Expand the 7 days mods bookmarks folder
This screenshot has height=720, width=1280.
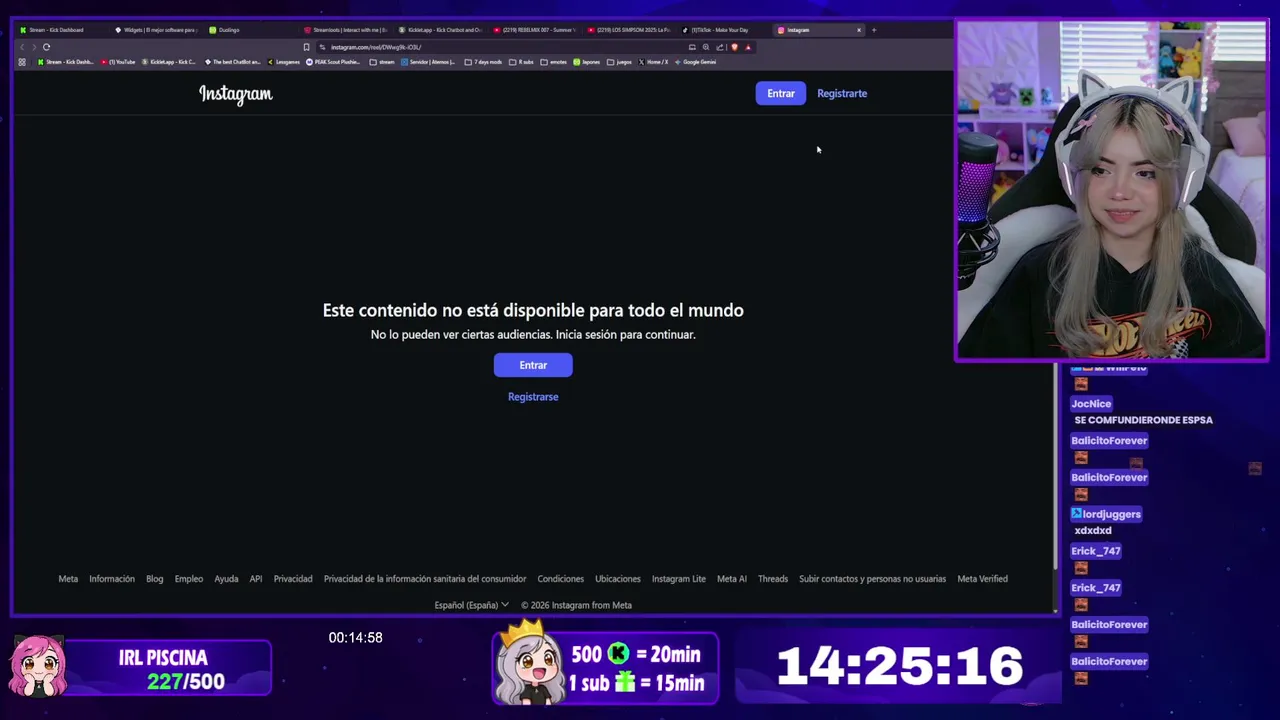point(484,62)
